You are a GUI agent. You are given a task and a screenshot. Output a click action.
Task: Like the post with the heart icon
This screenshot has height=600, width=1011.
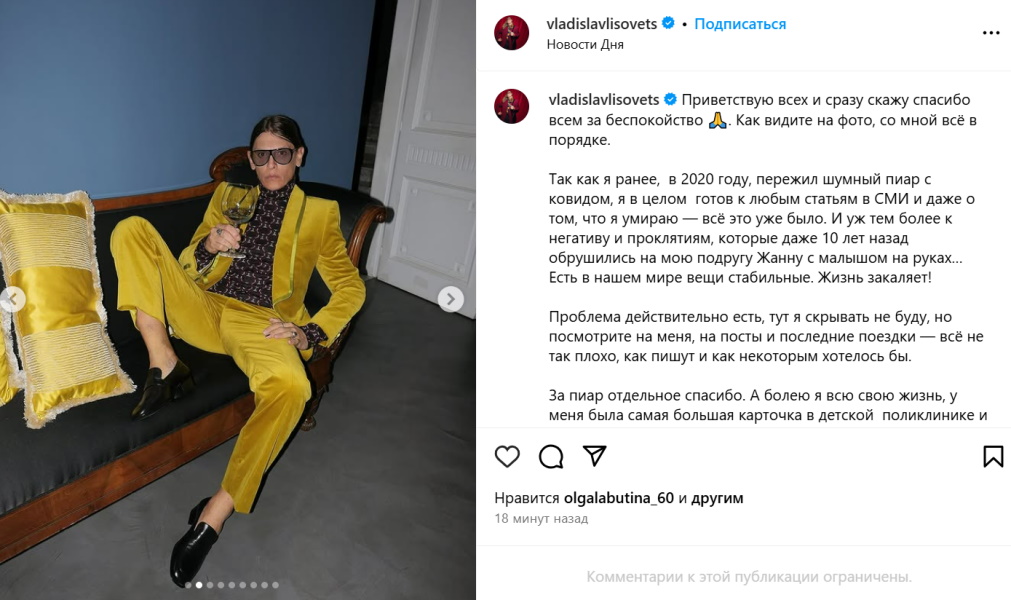click(507, 456)
